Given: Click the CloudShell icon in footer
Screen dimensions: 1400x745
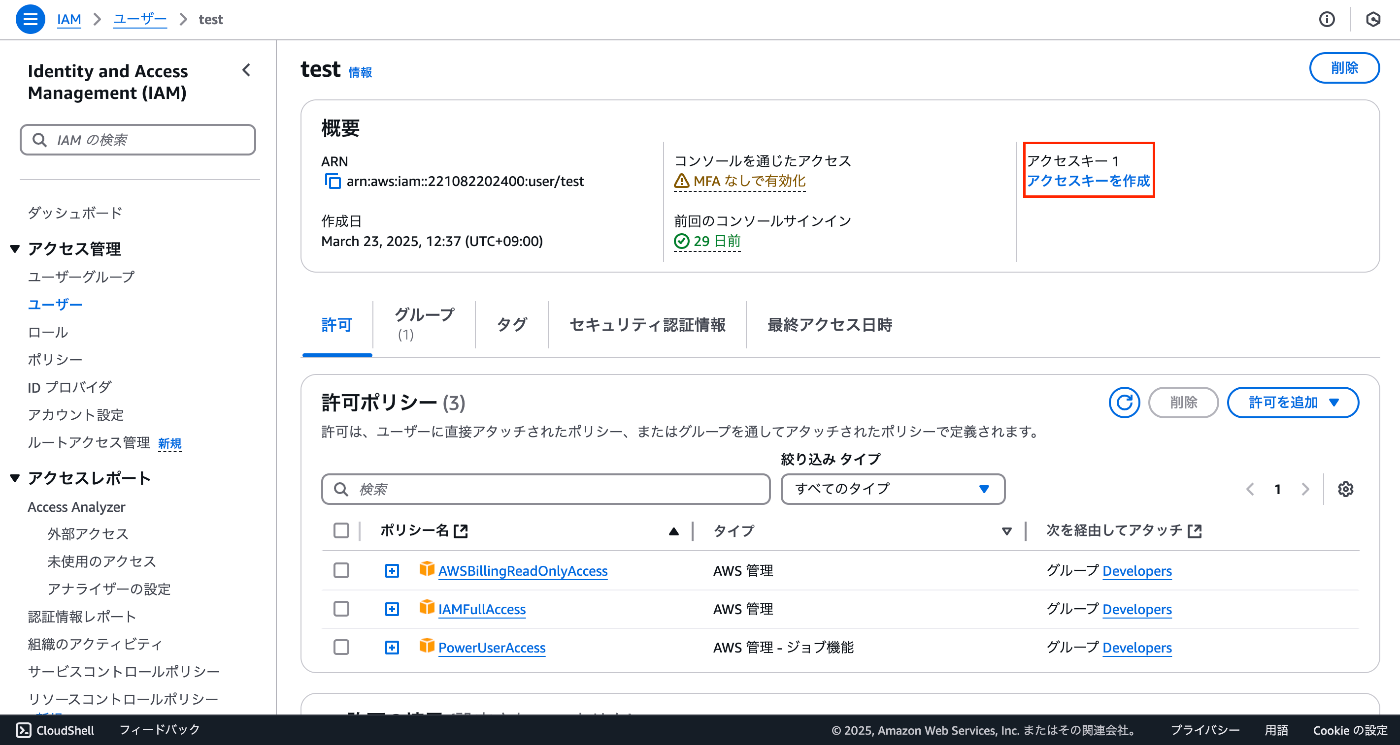Looking at the screenshot, I should click(x=22, y=730).
